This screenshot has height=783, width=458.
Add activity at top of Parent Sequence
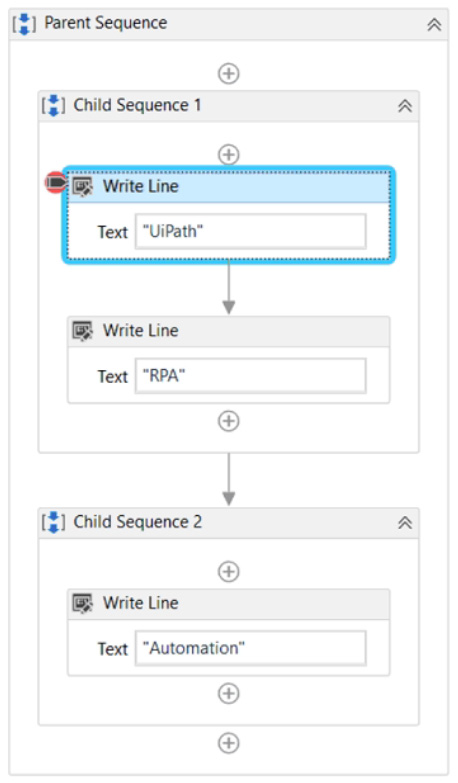[229, 74]
